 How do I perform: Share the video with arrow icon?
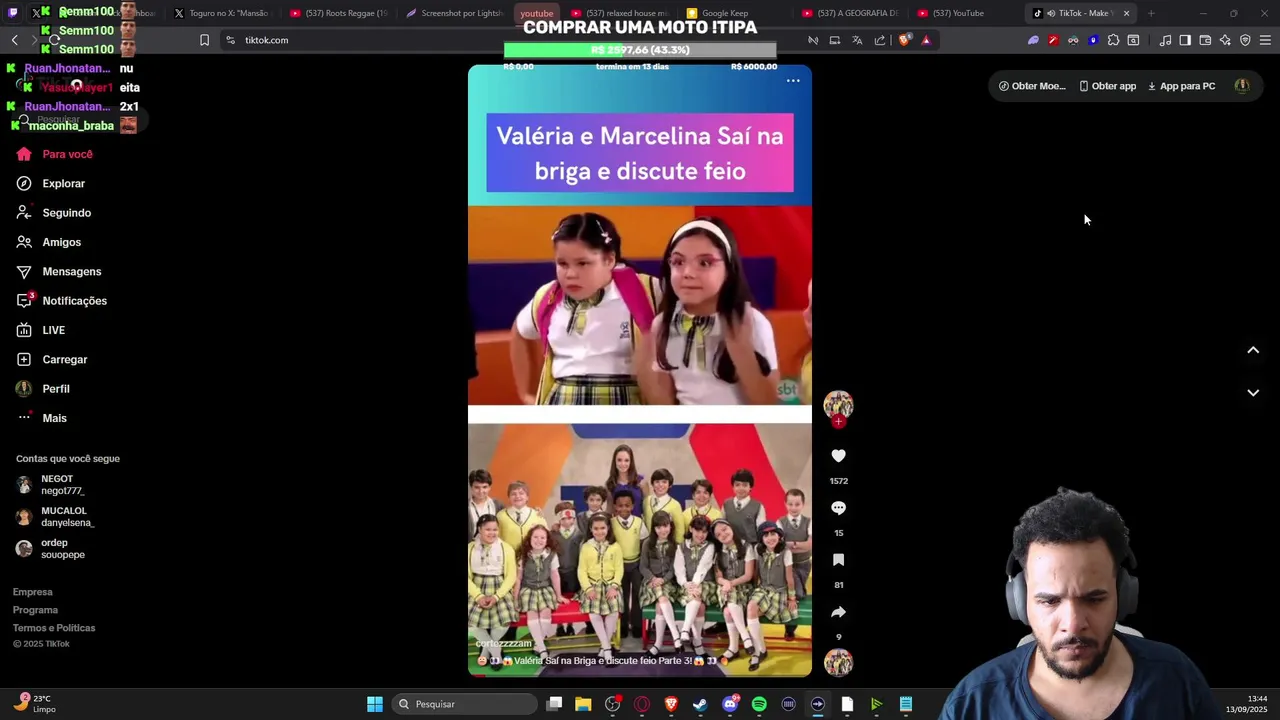coord(838,612)
